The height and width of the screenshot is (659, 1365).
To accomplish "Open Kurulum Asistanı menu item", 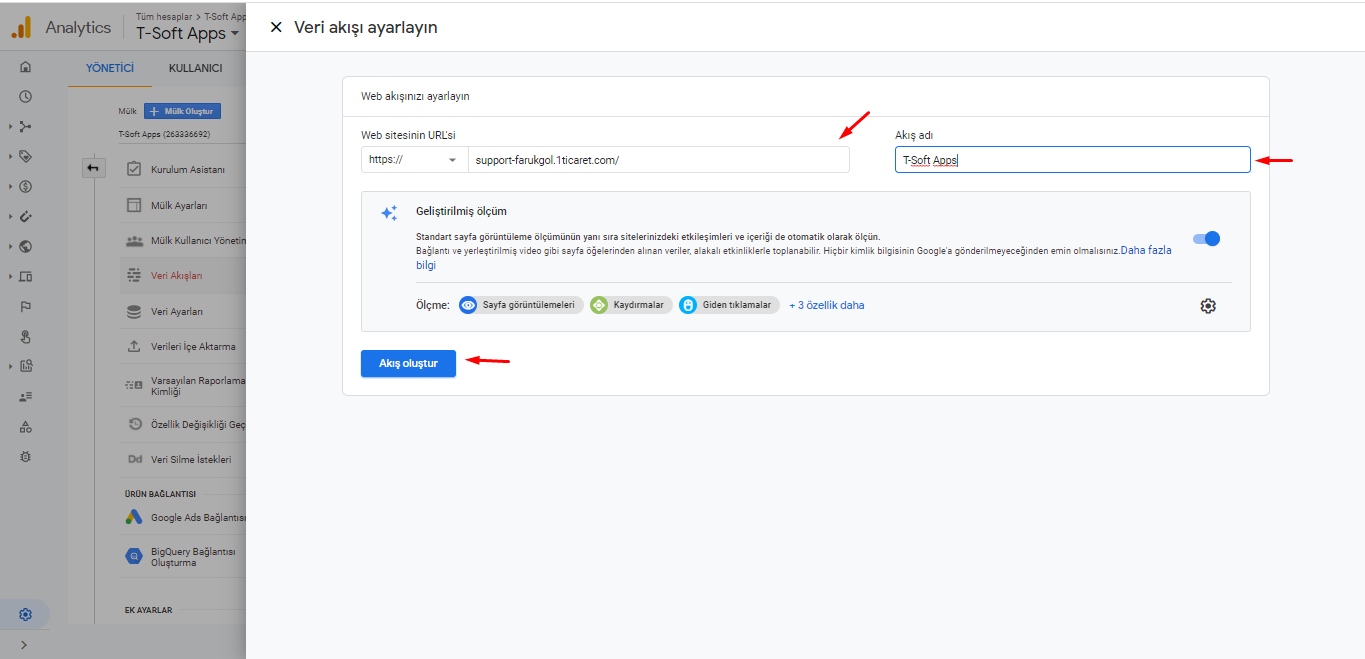I will click(x=183, y=169).
